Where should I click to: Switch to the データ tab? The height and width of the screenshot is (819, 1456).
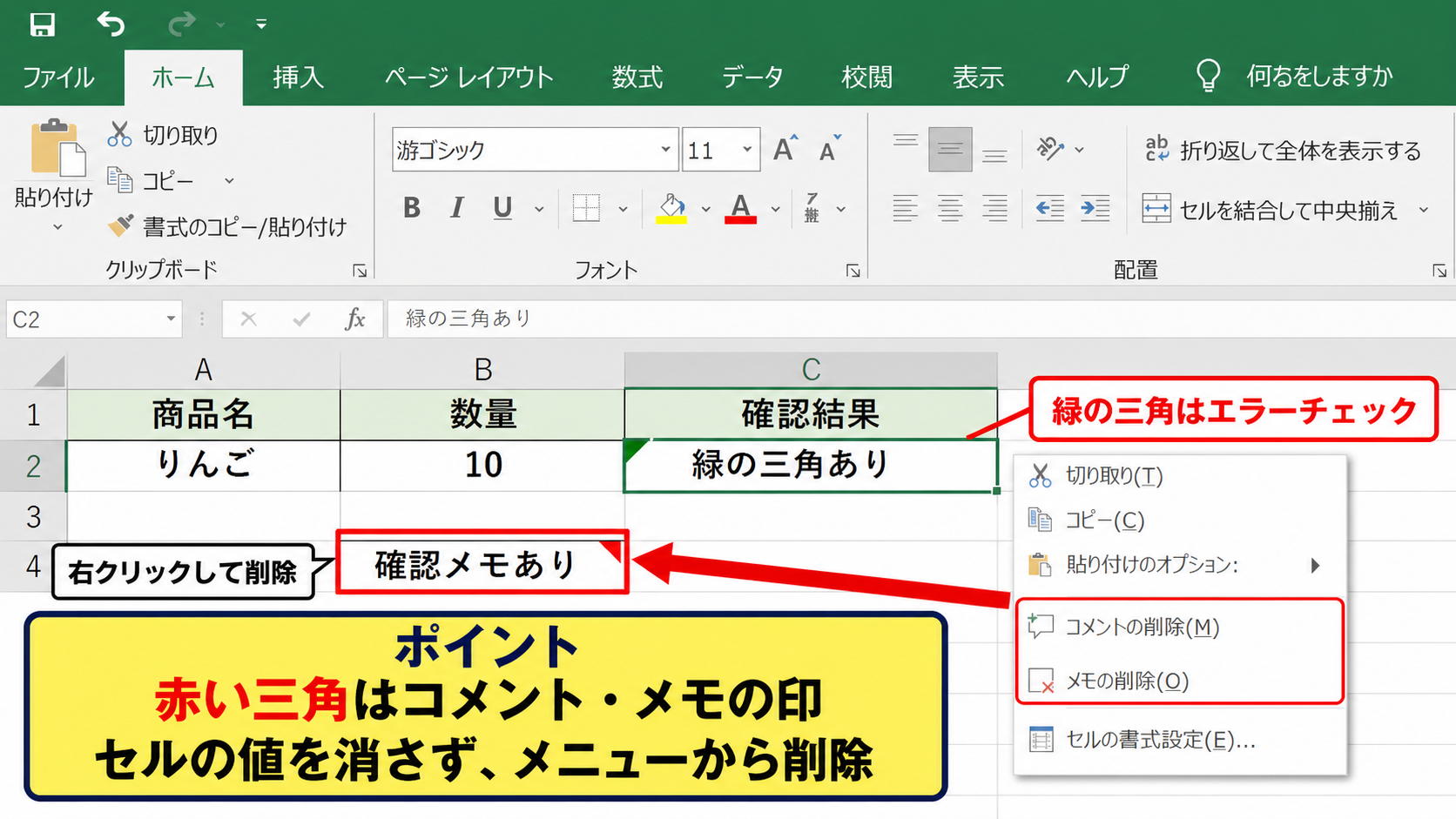click(752, 77)
